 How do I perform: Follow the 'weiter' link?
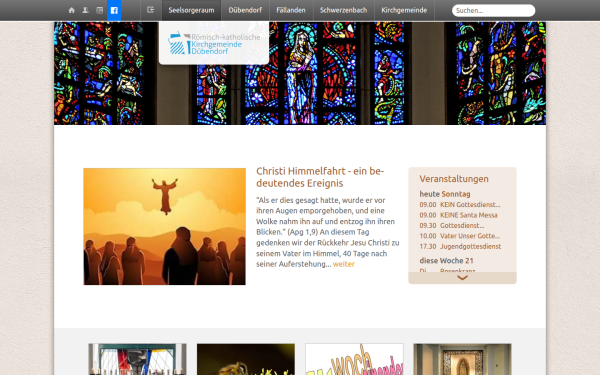344,264
